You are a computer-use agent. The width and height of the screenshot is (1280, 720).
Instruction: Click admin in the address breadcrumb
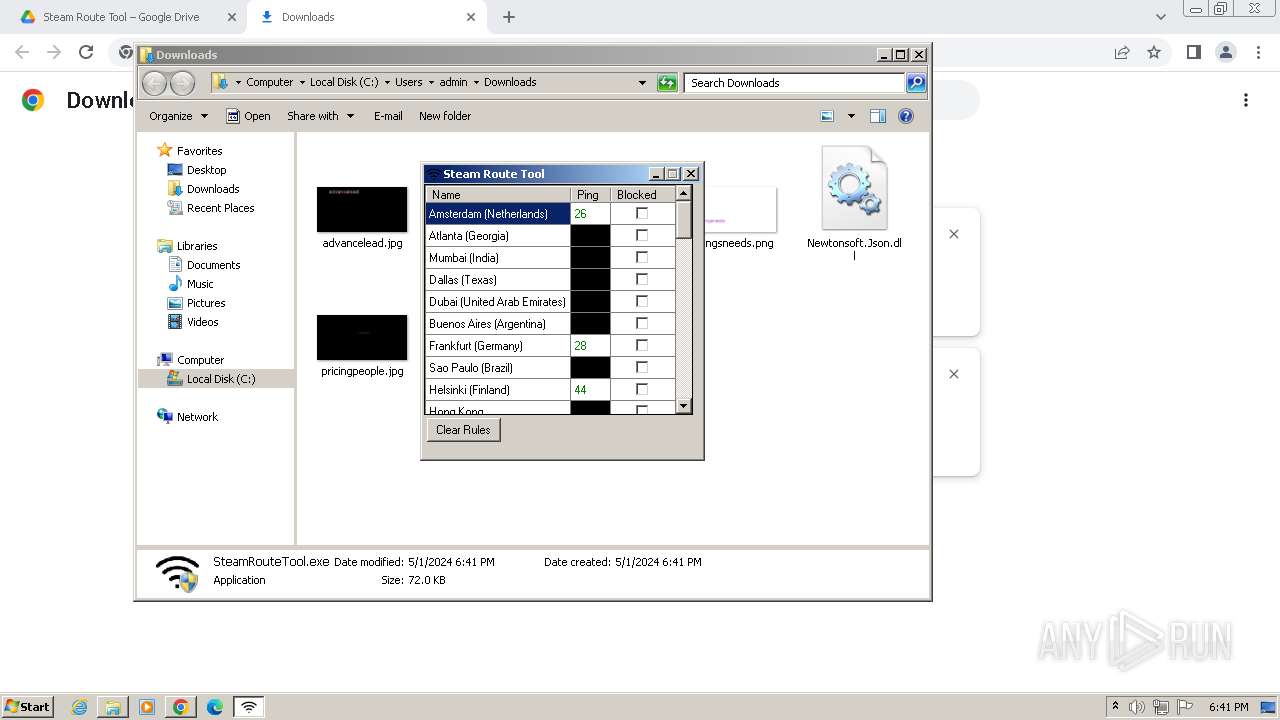tap(453, 82)
